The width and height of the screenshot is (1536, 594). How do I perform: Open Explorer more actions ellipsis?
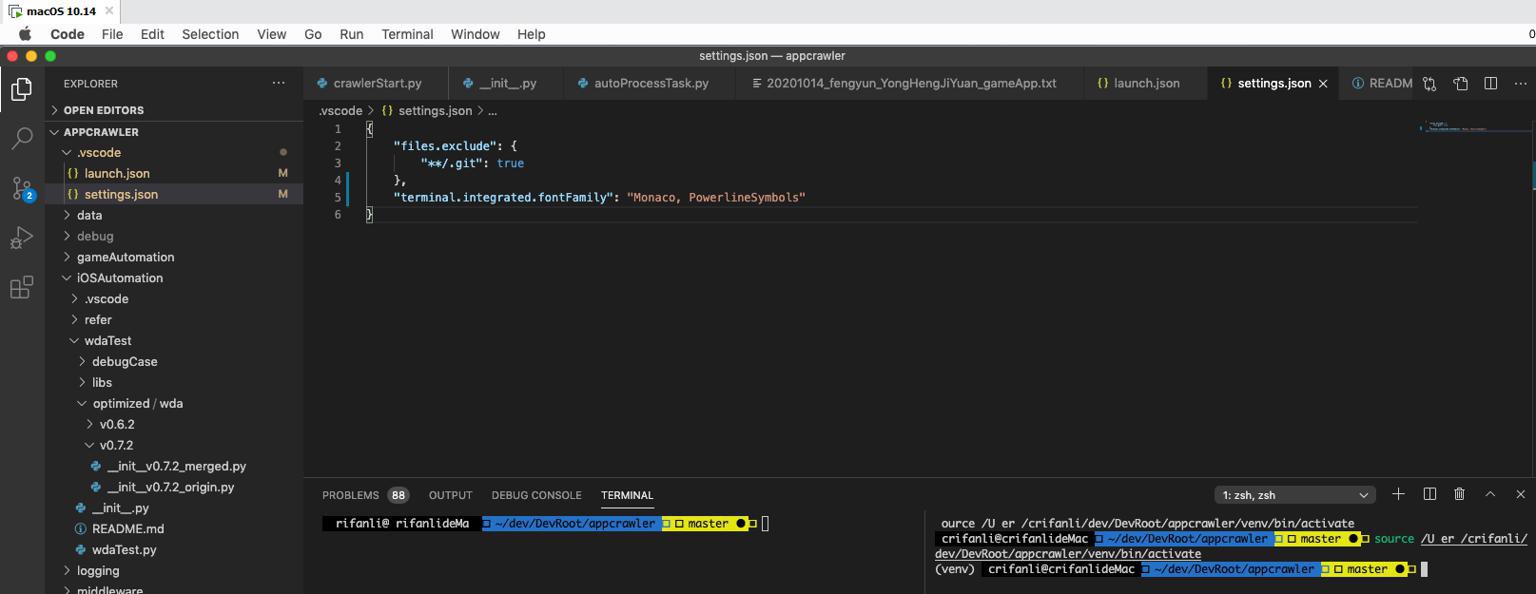click(x=279, y=83)
